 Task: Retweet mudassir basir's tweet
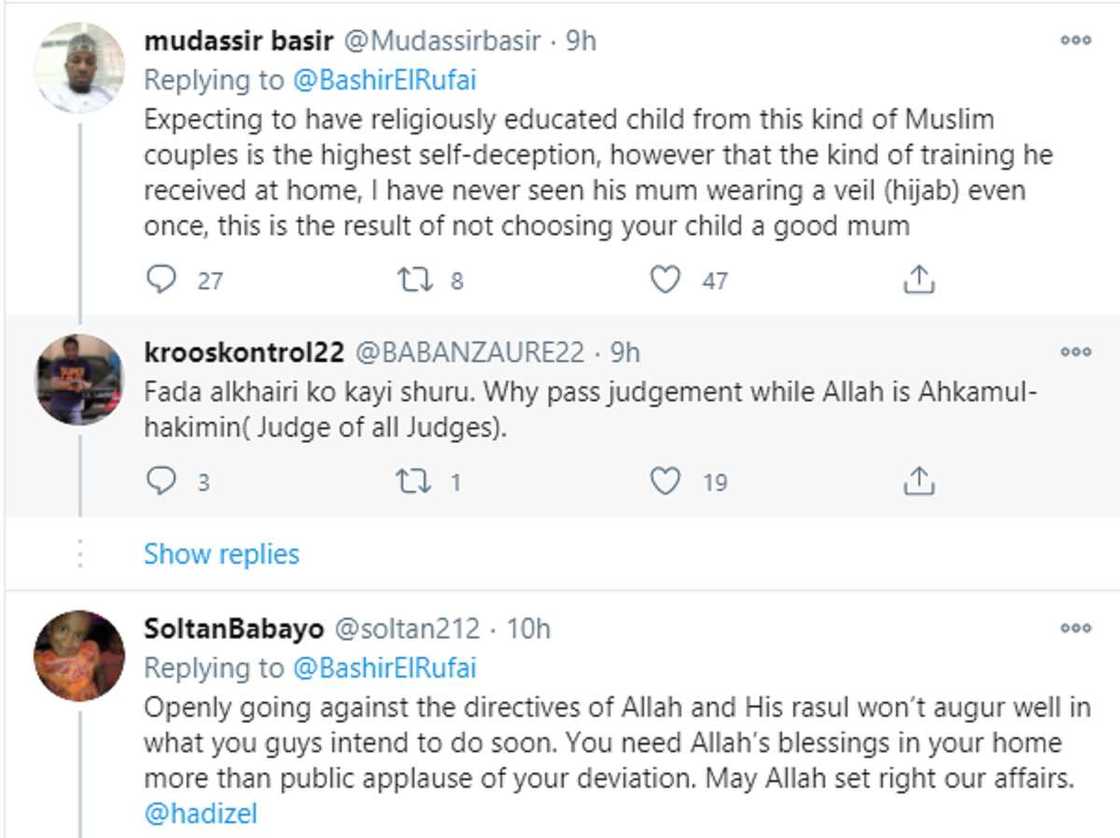coord(412,281)
